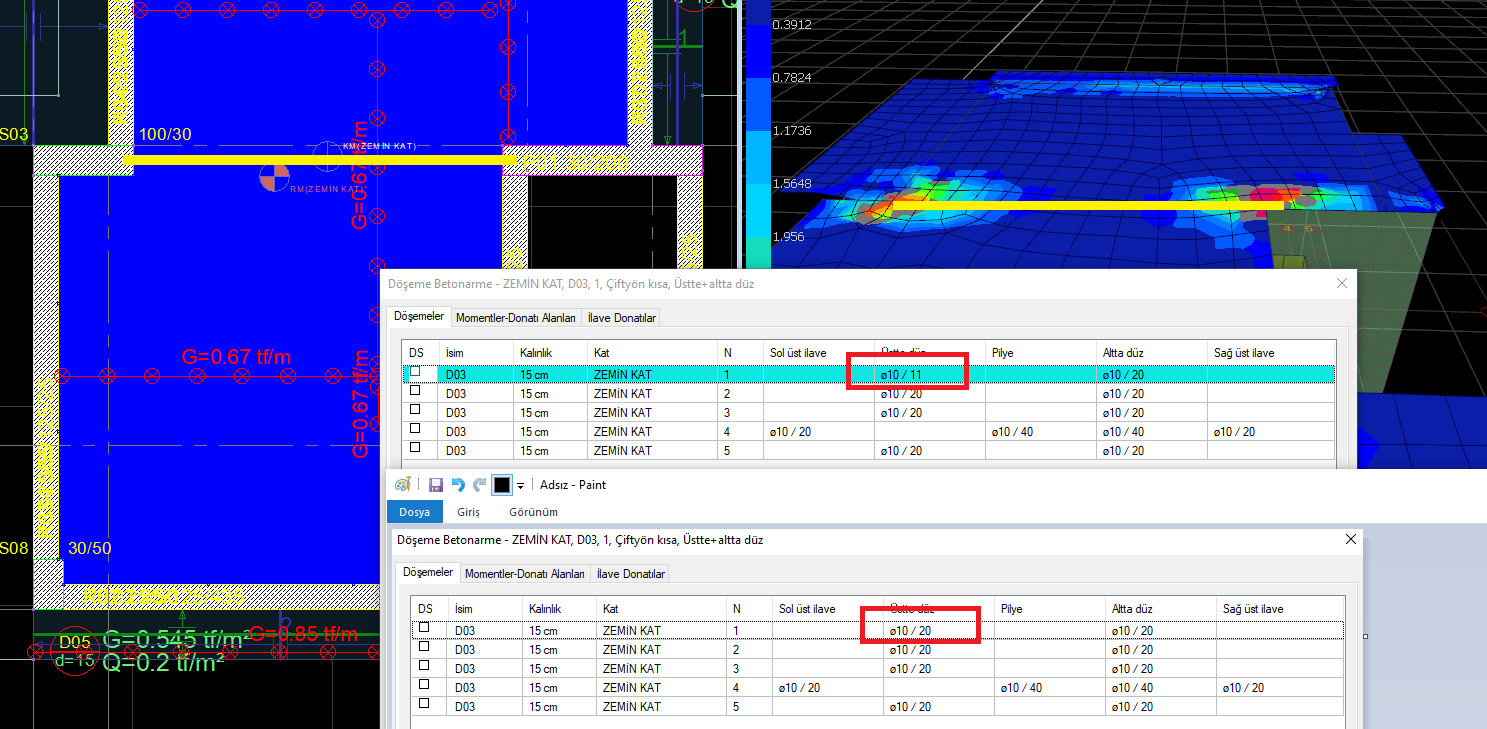Click the Paint palette application icon
This screenshot has width=1487, height=729.
pyautogui.click(x=403, y=485)
